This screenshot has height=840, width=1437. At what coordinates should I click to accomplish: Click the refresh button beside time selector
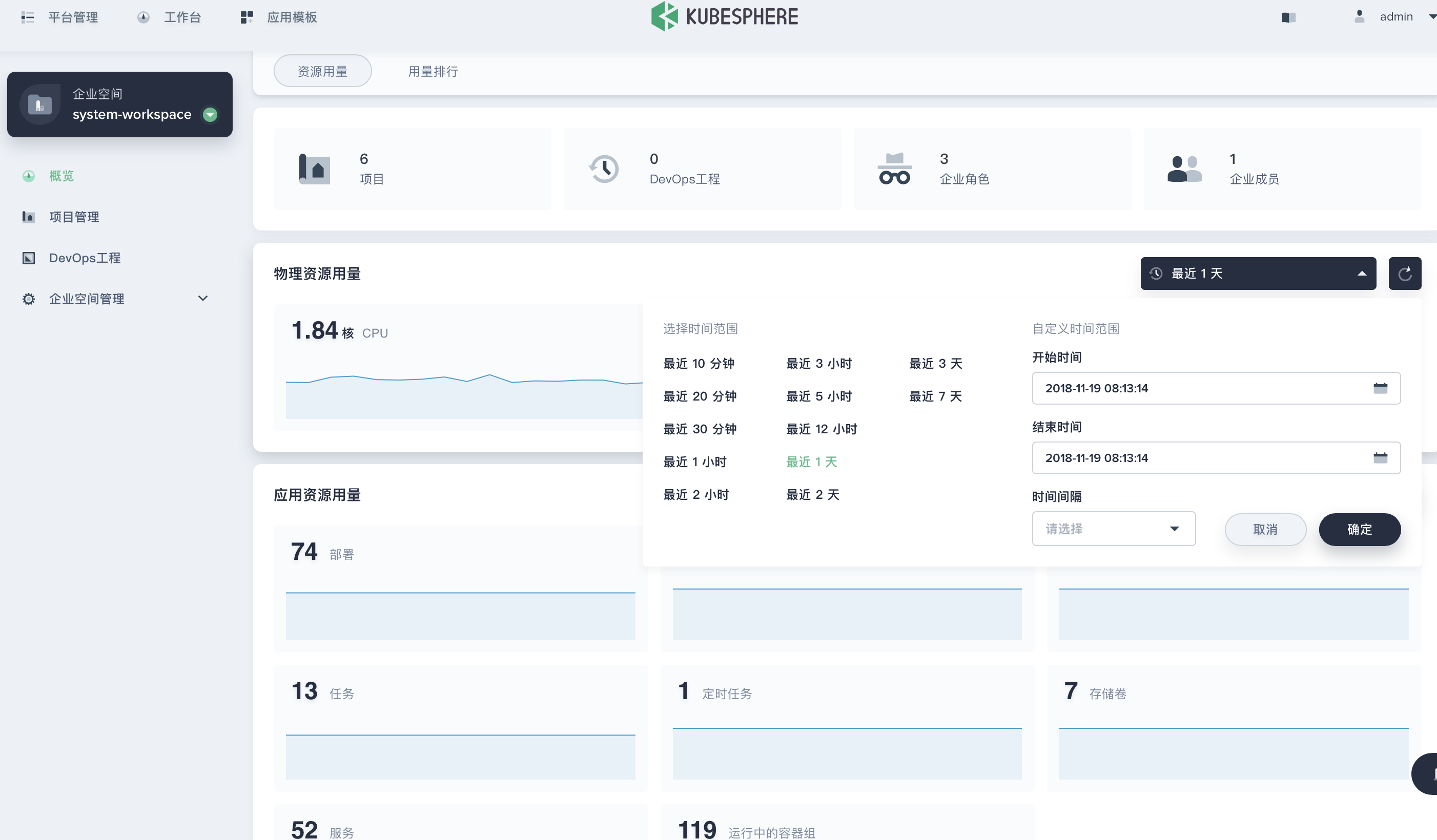click(x=1405, y=274)
